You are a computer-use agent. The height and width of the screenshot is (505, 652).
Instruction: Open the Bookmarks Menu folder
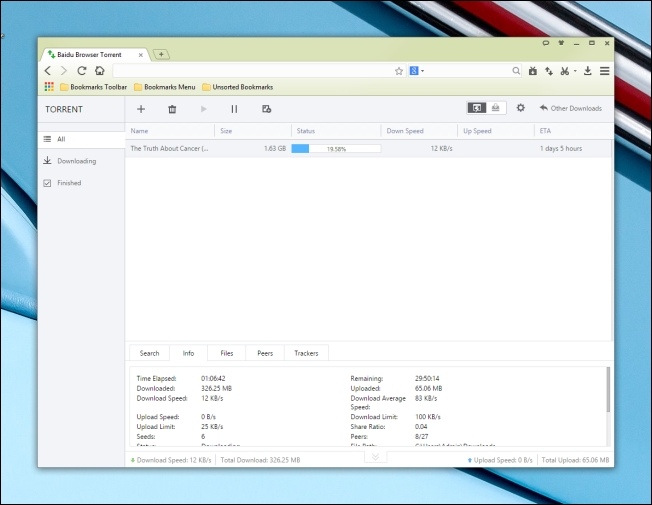(165, 87)
